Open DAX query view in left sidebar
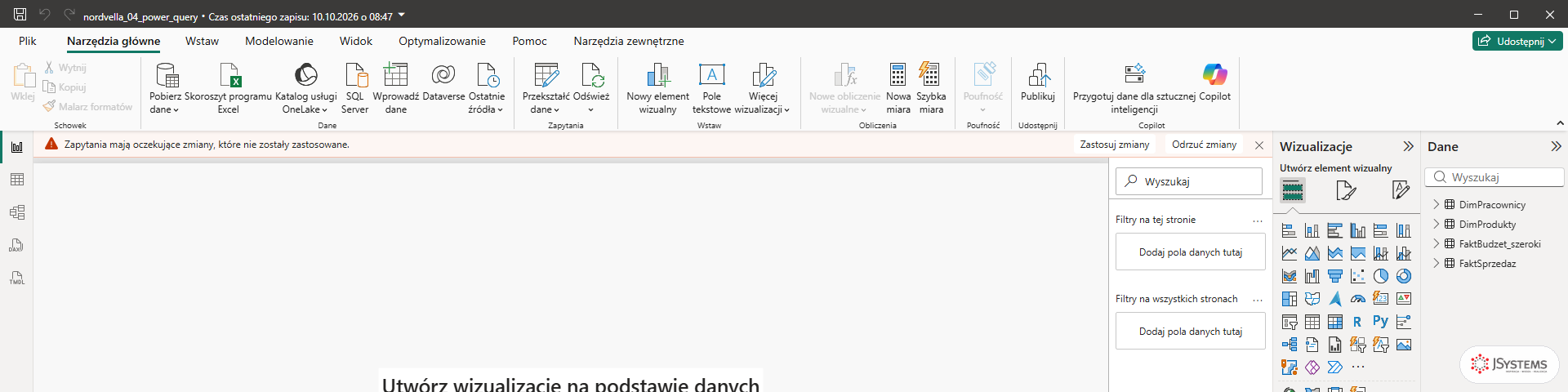1568x392 pixels. click(x=17, y=245)
